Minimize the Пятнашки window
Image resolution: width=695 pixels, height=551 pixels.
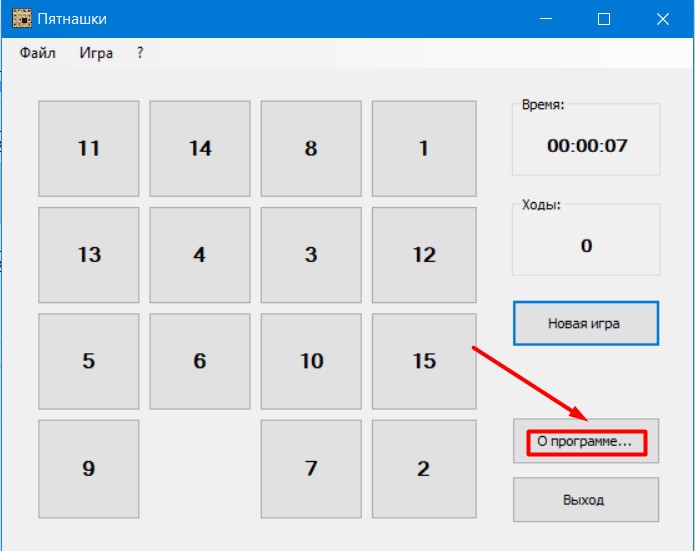[546, 19]
